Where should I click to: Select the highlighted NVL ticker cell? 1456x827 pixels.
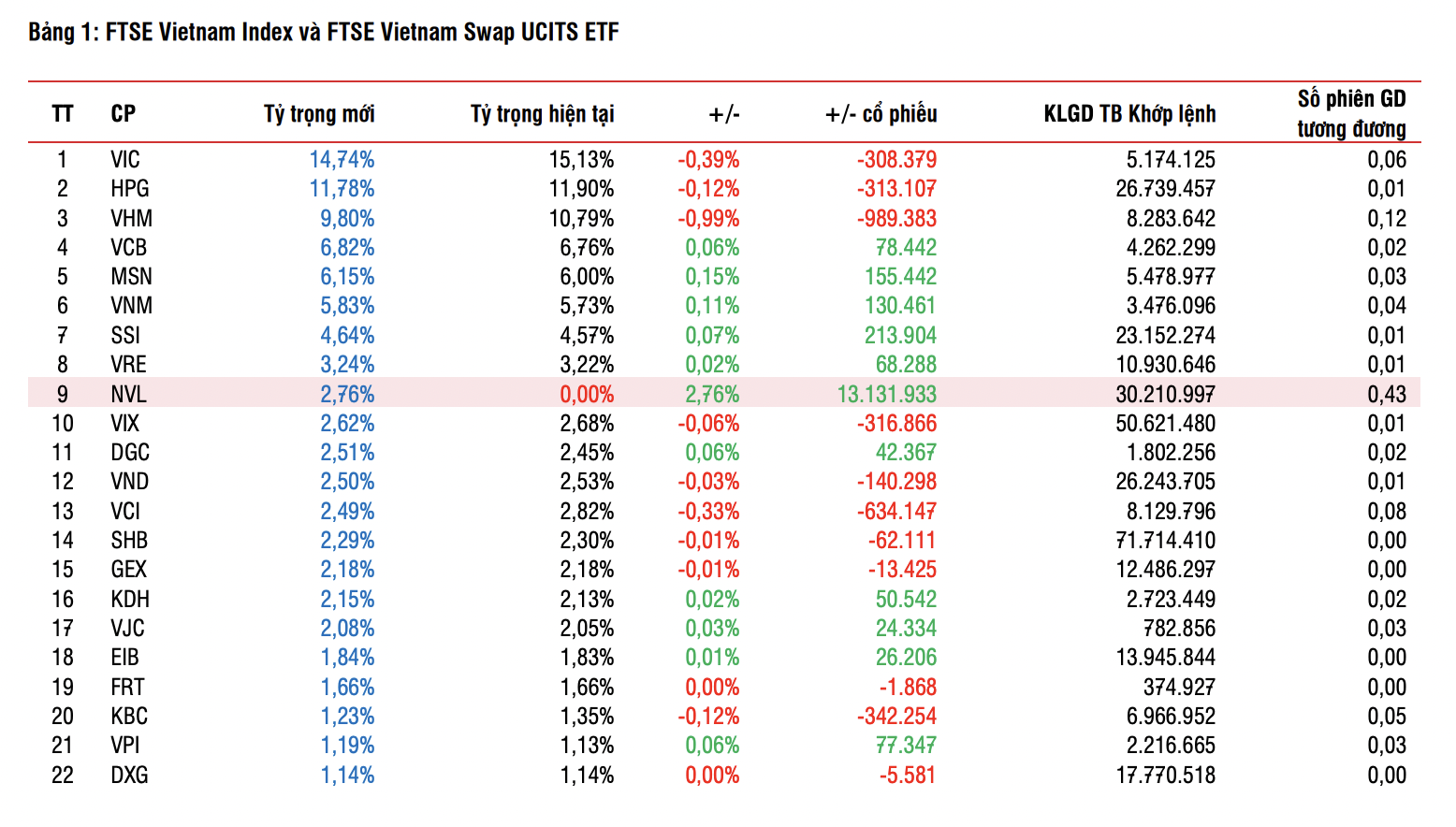(x=128, y=394)
